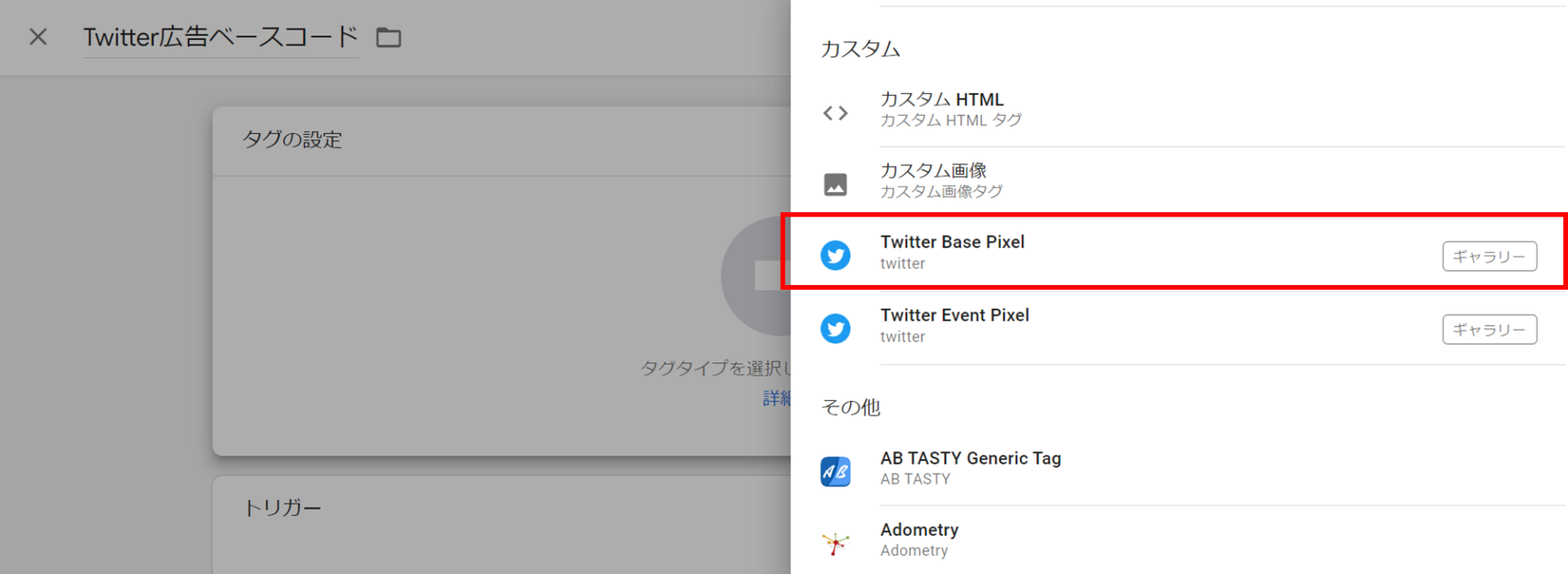The image size is (1568, 574).
Task: Click the Twitter Base Pixel bird icon
Action: pos(835,256)
